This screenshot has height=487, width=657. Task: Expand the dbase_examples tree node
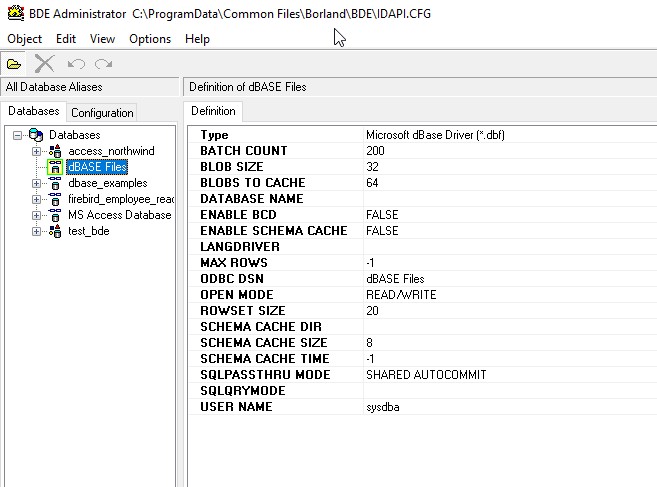coord(37,183)
